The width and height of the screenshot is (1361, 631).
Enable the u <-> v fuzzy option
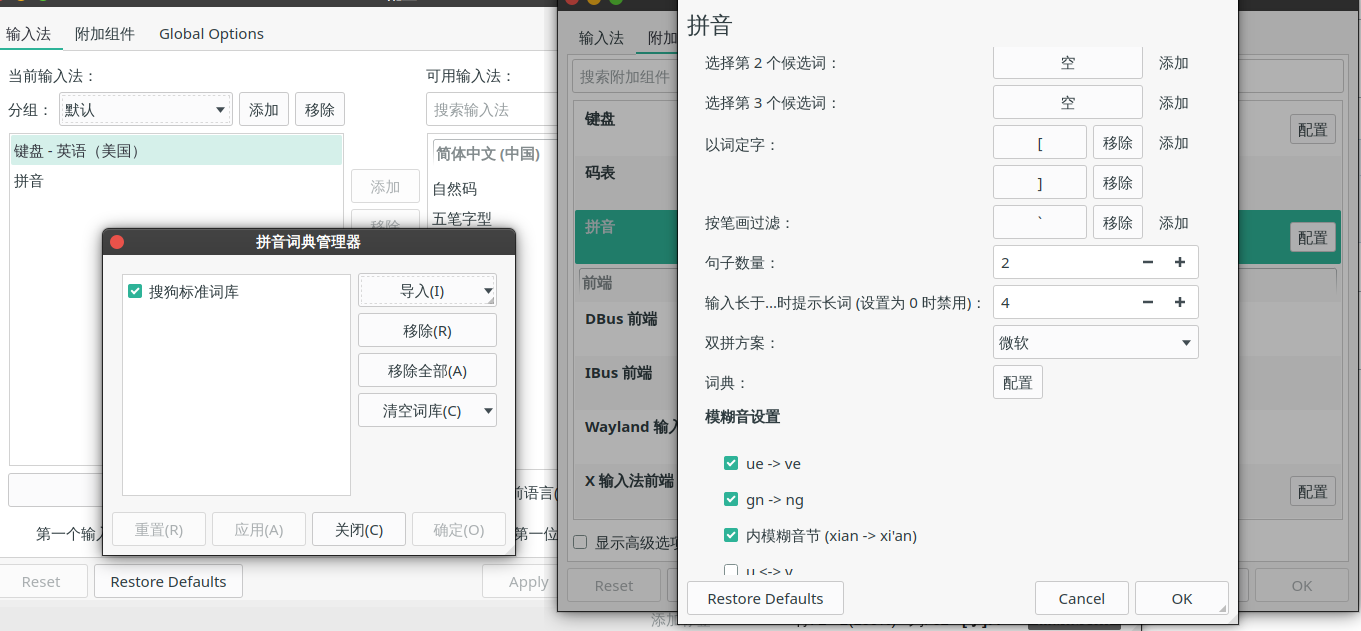pos(731,569)
